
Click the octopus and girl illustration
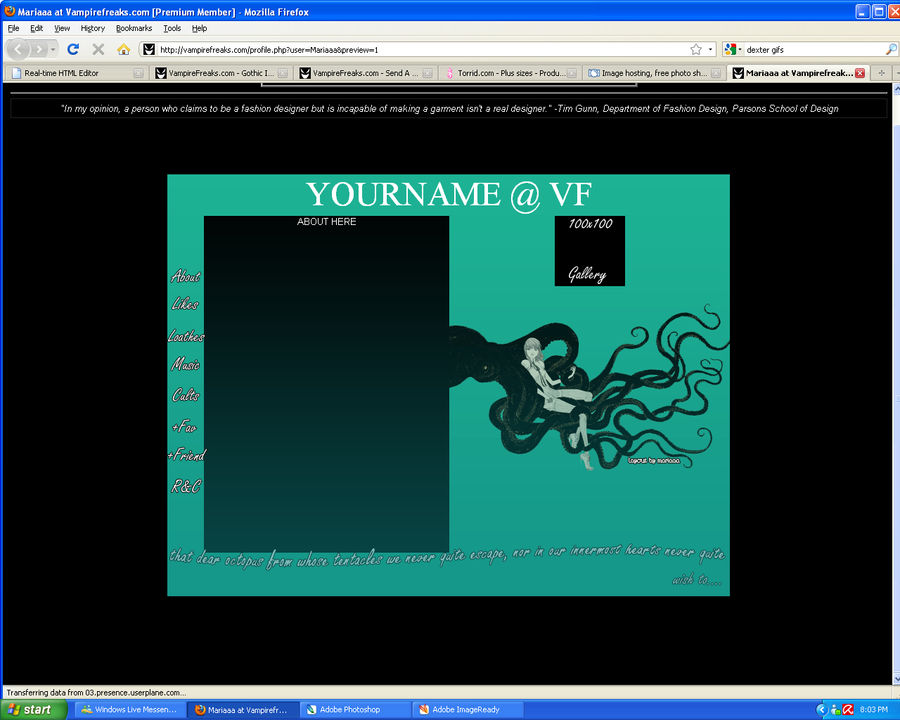588,388
